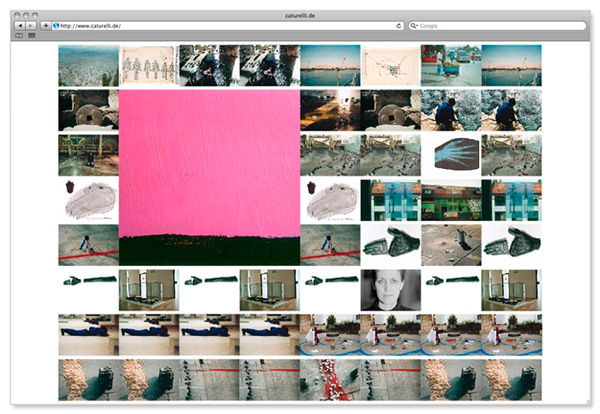The height and width of the screenshot is (414, 600).
Task: Open the bookmarks book icon in bookmarks bar
Action: click(x=18, y=35)
